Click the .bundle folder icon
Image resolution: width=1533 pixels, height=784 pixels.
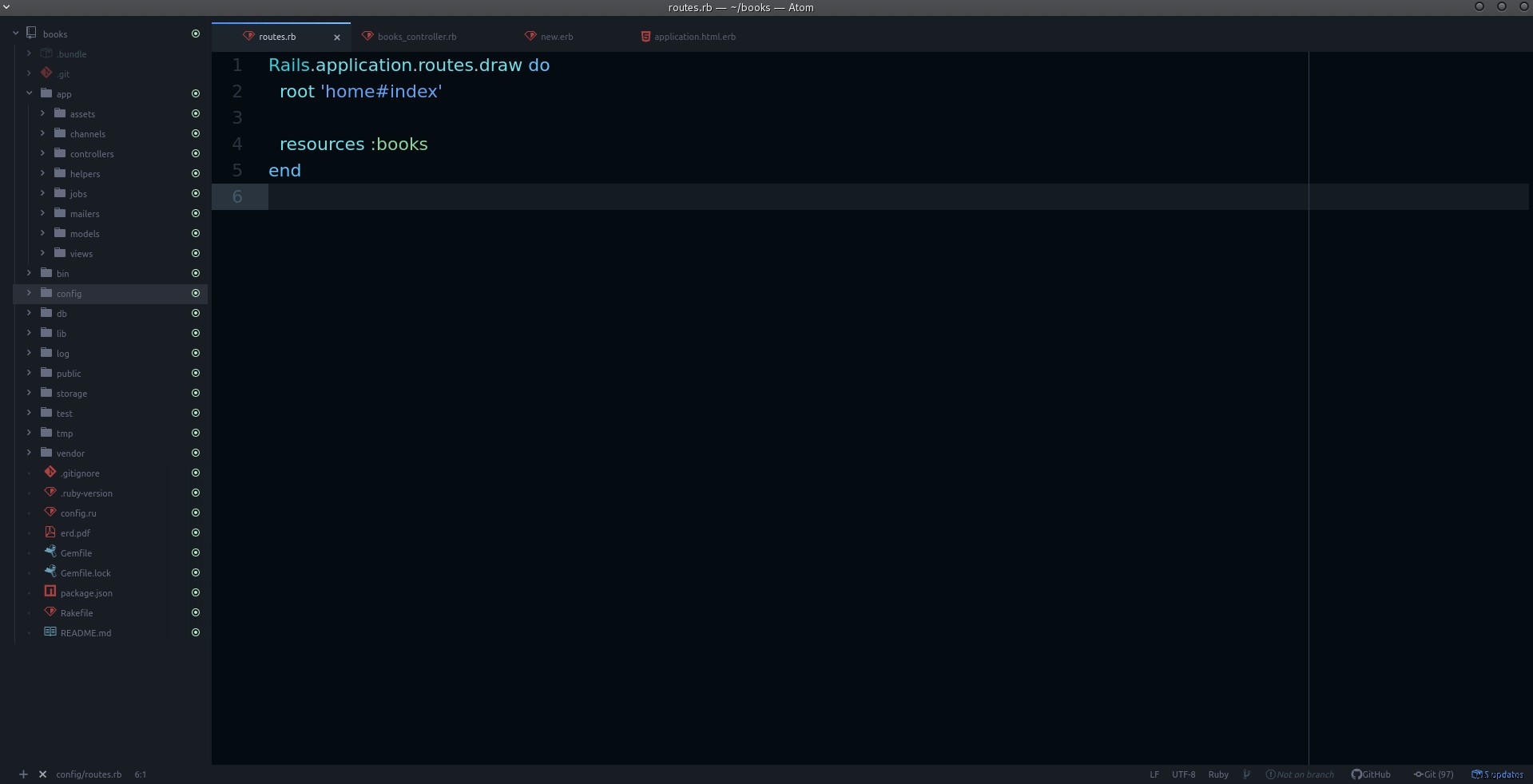click(46, 53)
